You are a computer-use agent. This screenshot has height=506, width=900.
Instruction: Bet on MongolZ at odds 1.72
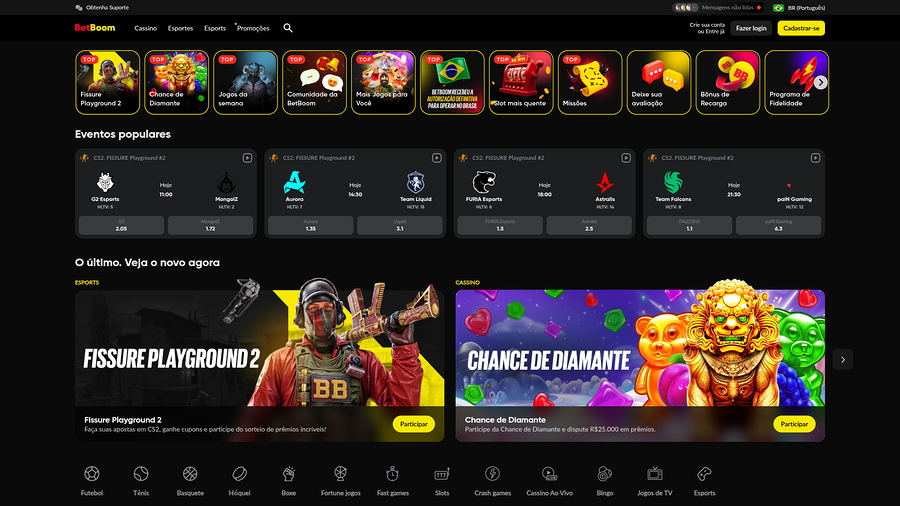(210, 225)
